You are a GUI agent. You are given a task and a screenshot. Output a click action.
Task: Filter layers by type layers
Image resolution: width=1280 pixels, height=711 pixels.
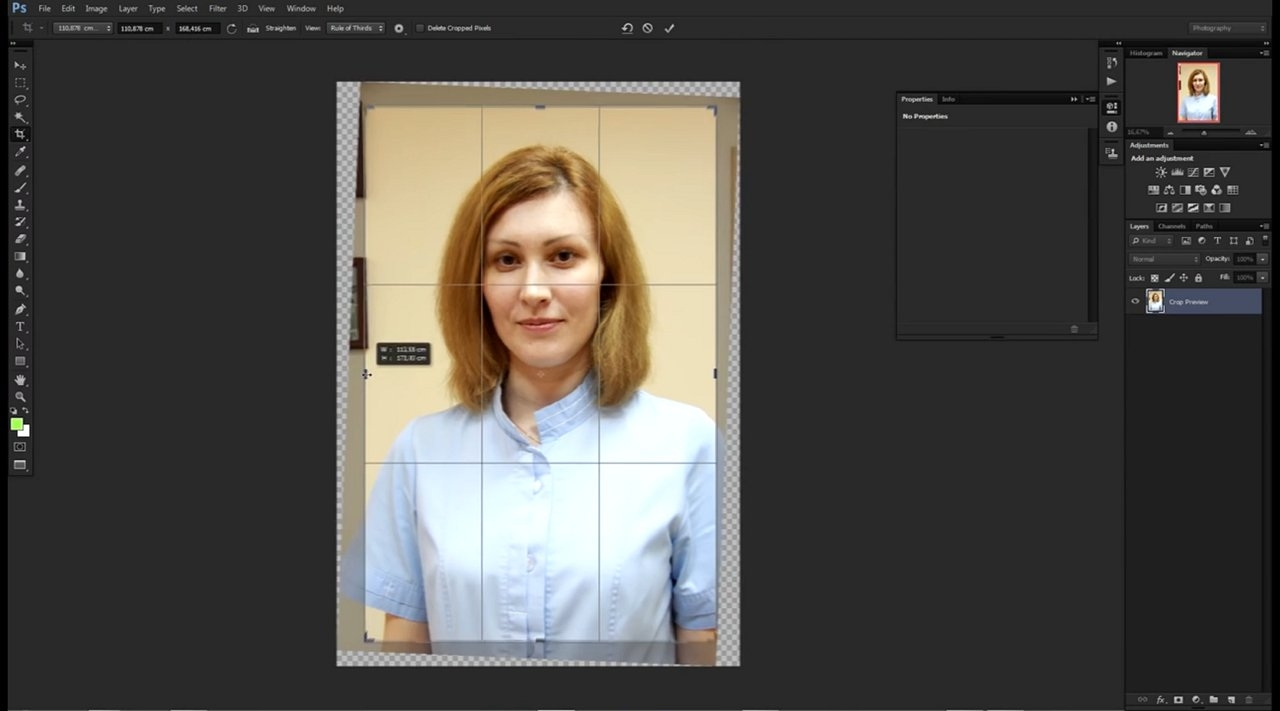click(x=1217, y=241)
